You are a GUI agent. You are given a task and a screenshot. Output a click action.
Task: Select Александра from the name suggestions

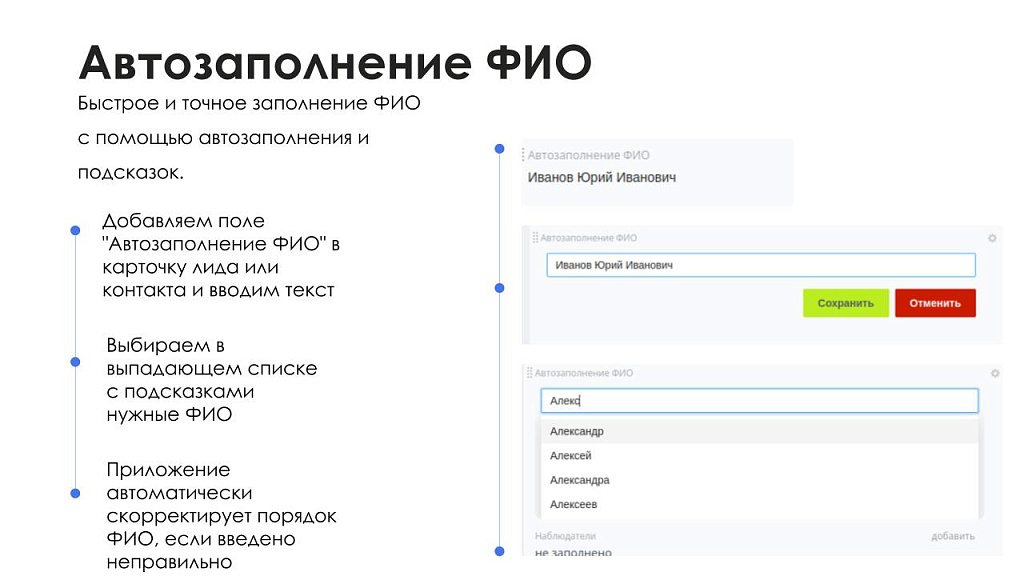pos(578,480)
